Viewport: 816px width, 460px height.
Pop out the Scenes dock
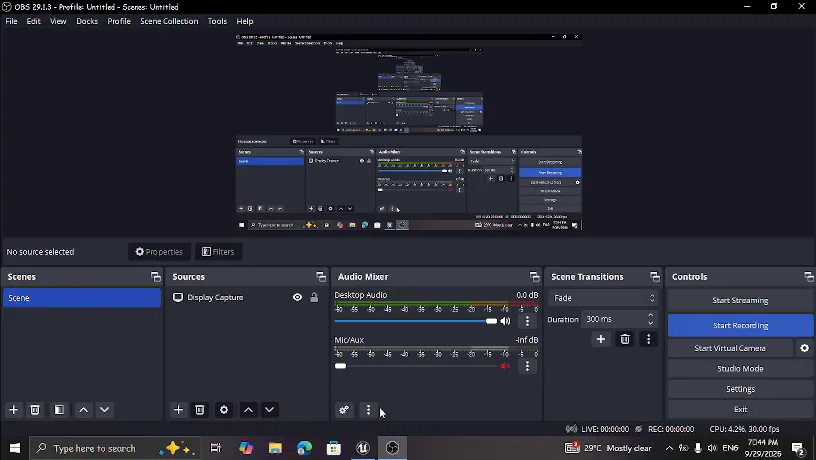156,277
